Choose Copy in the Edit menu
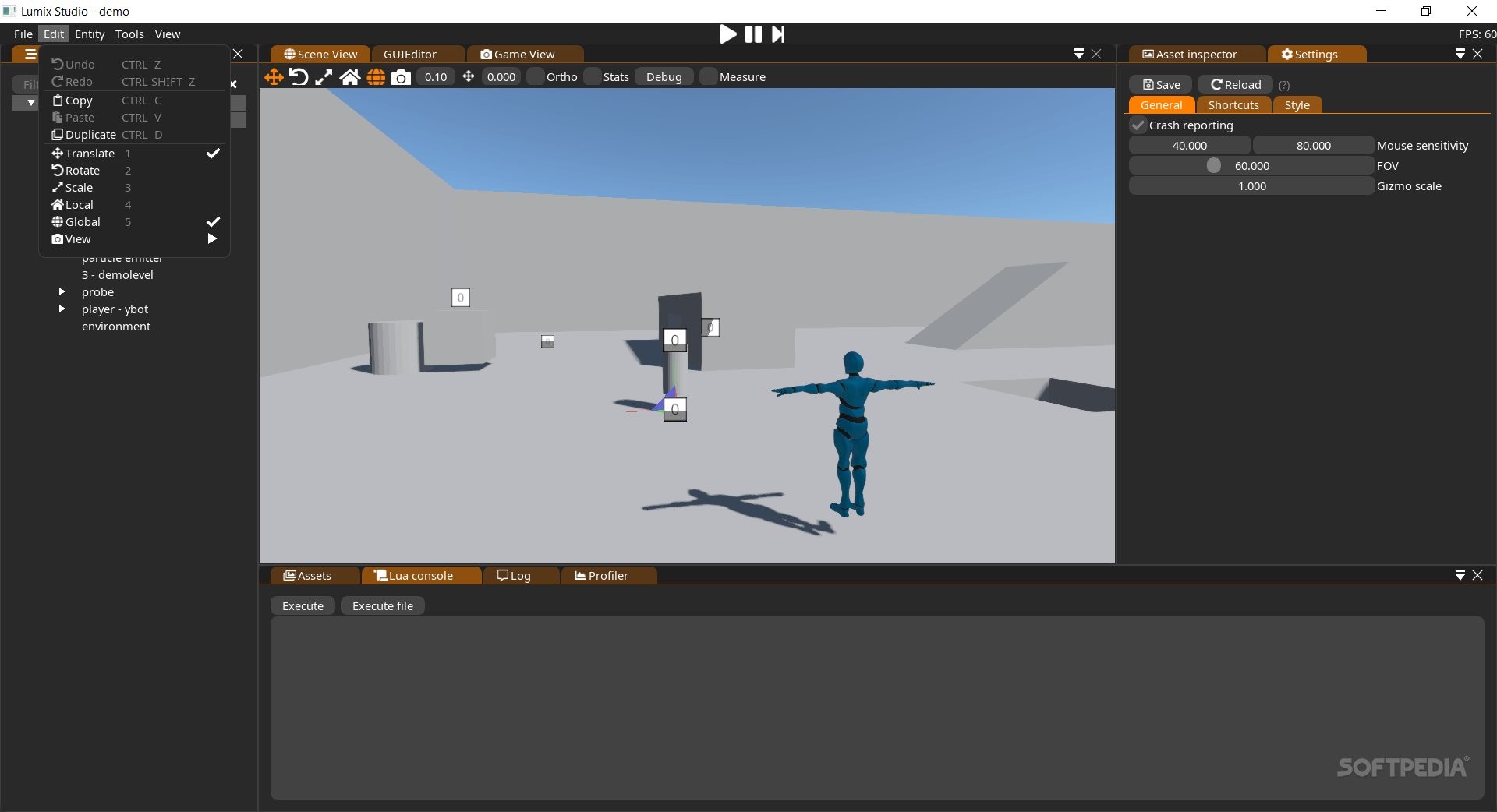Viewport: 1497px width, 812px height. pos(134,101)
